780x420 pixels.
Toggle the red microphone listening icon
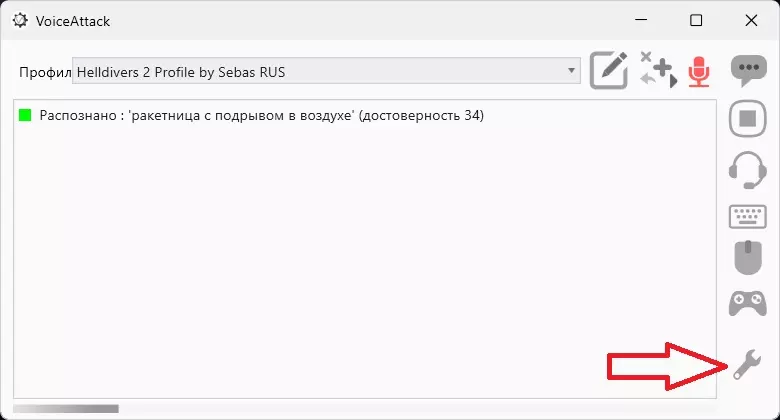pyautogui.click(x=698, y=71)
